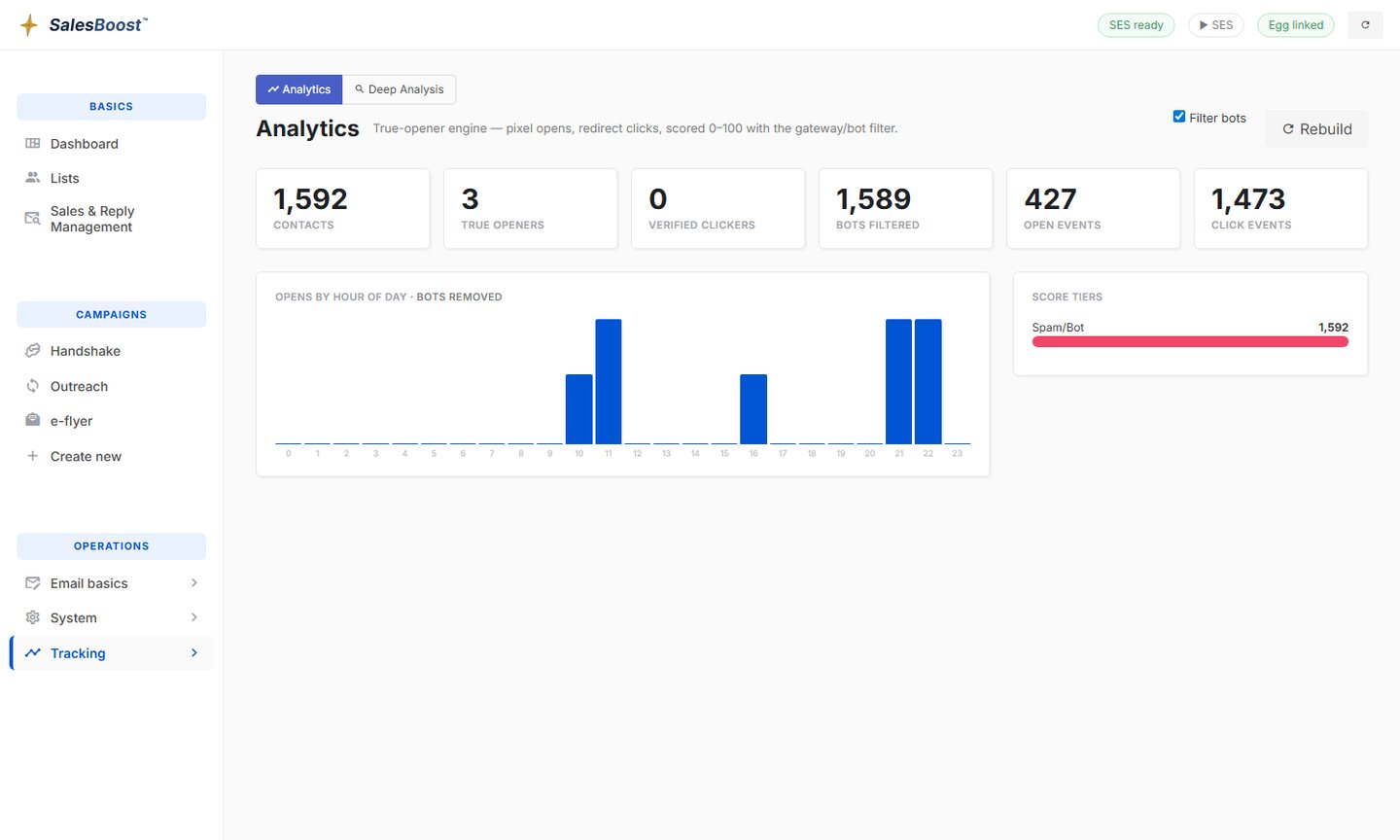The width and height of the screenshot is (1400, 840).
Task: Click the Spam/Bot red tier bar
Action: (x=1190, y=341)
